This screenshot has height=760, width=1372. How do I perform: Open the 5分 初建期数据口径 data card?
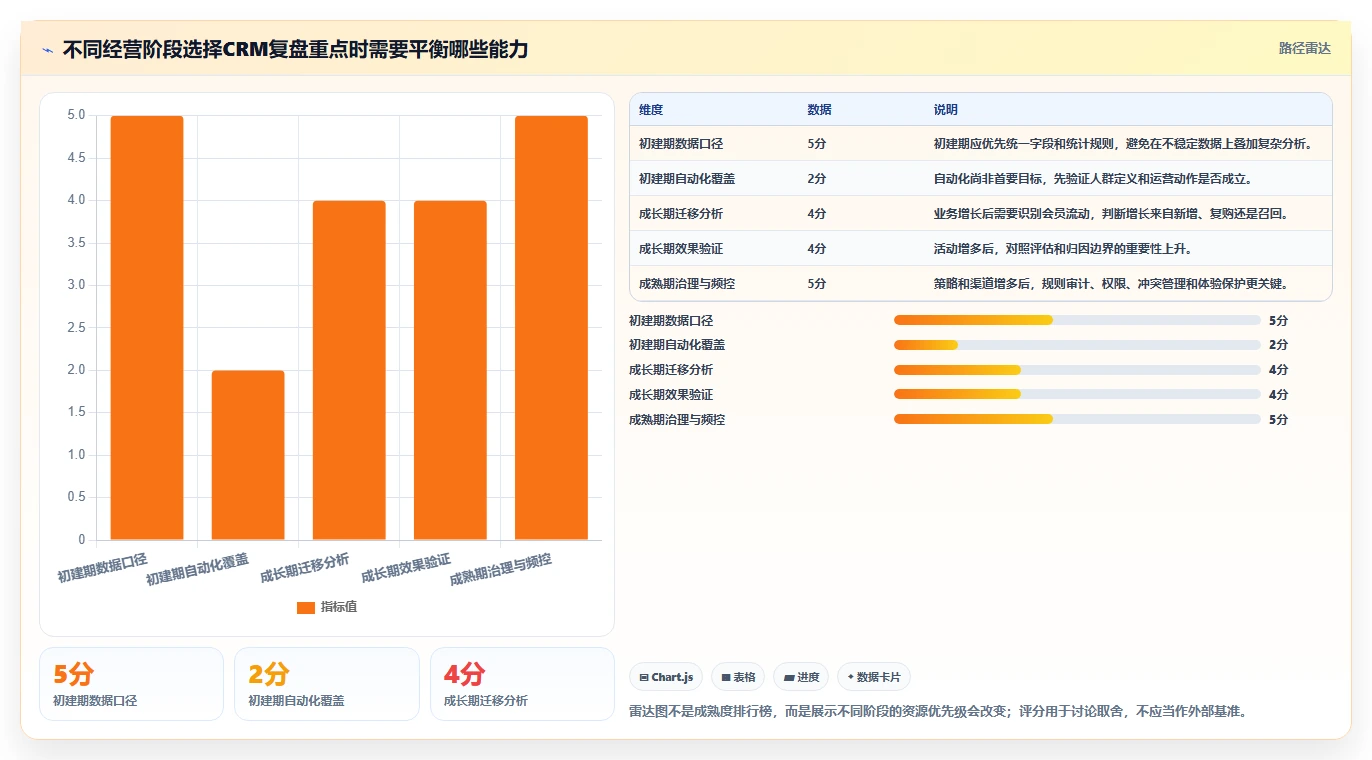[x=131, y=684]
